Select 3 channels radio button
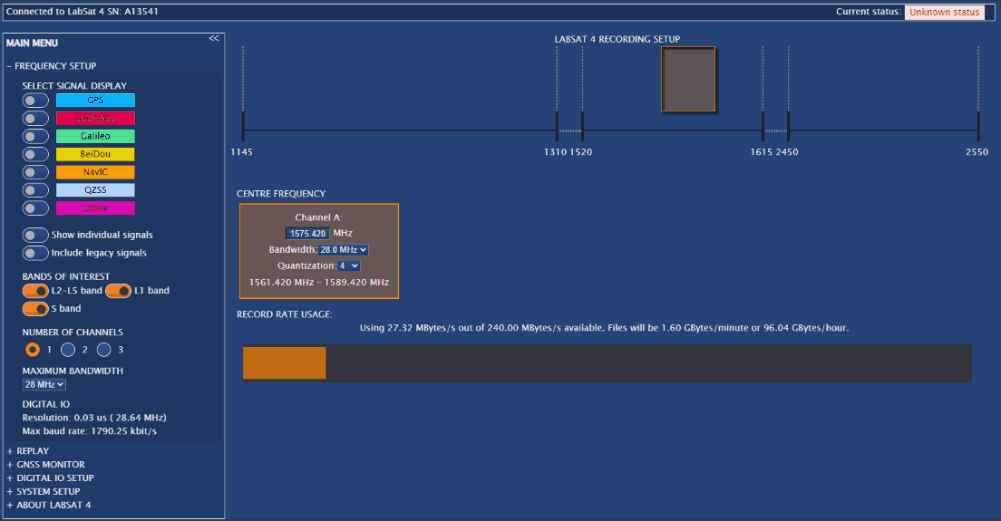This screenshot has width=1001, height=521. click(104, 349)
